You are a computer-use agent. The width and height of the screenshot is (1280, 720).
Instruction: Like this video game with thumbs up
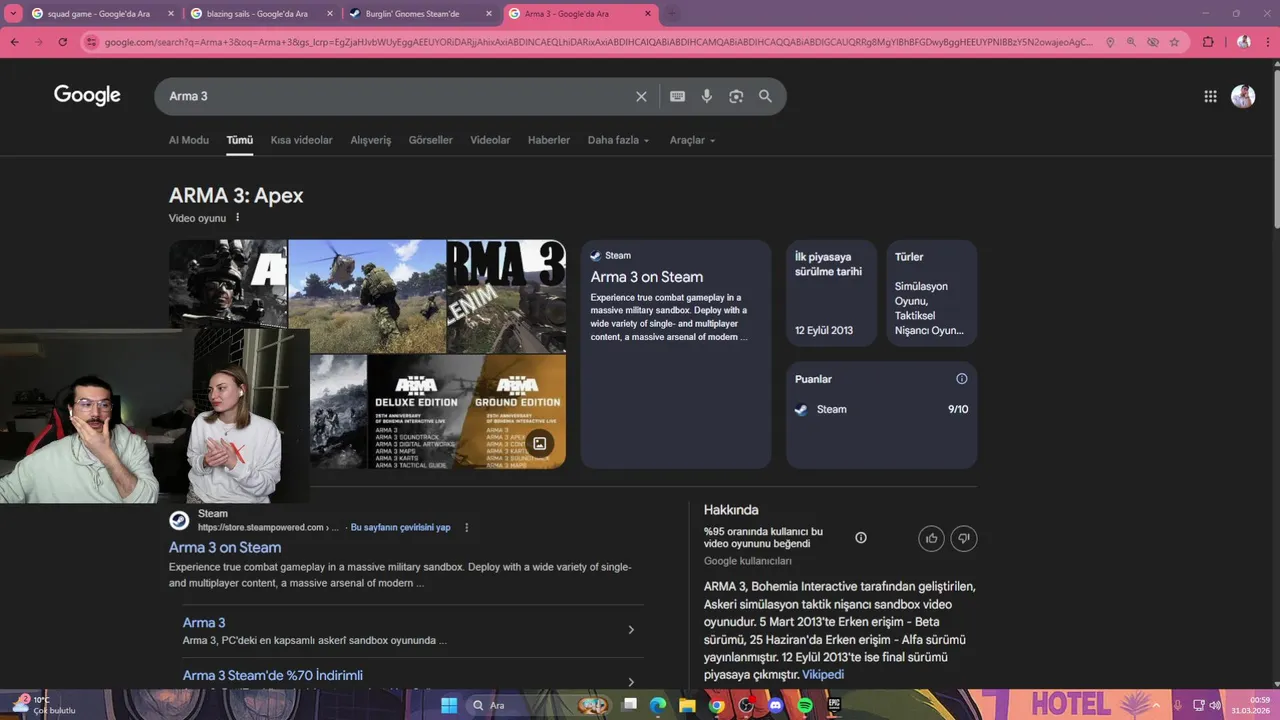tap(931, 538)
